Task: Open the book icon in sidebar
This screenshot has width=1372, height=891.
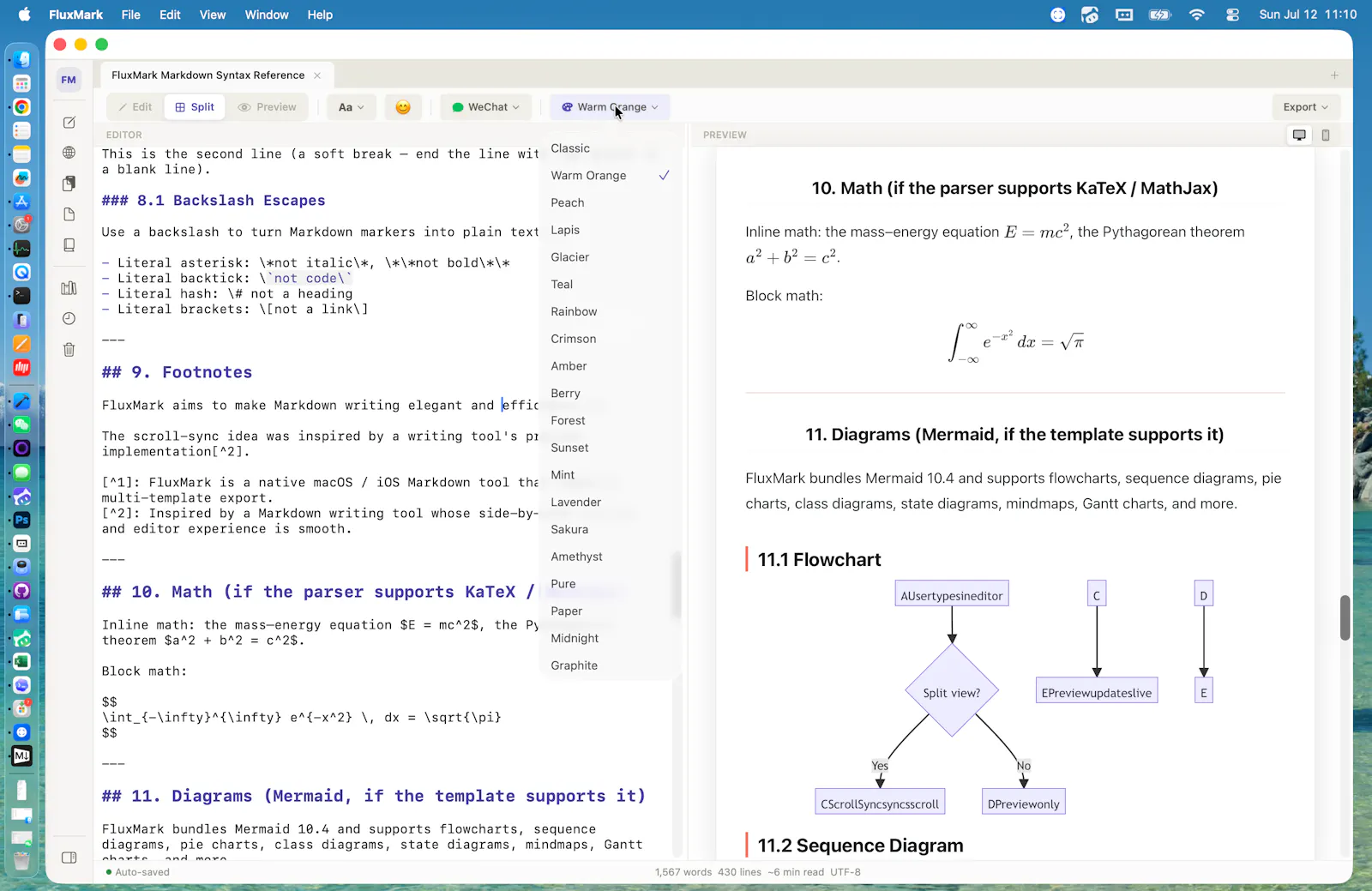Action: tap(69, 245)
